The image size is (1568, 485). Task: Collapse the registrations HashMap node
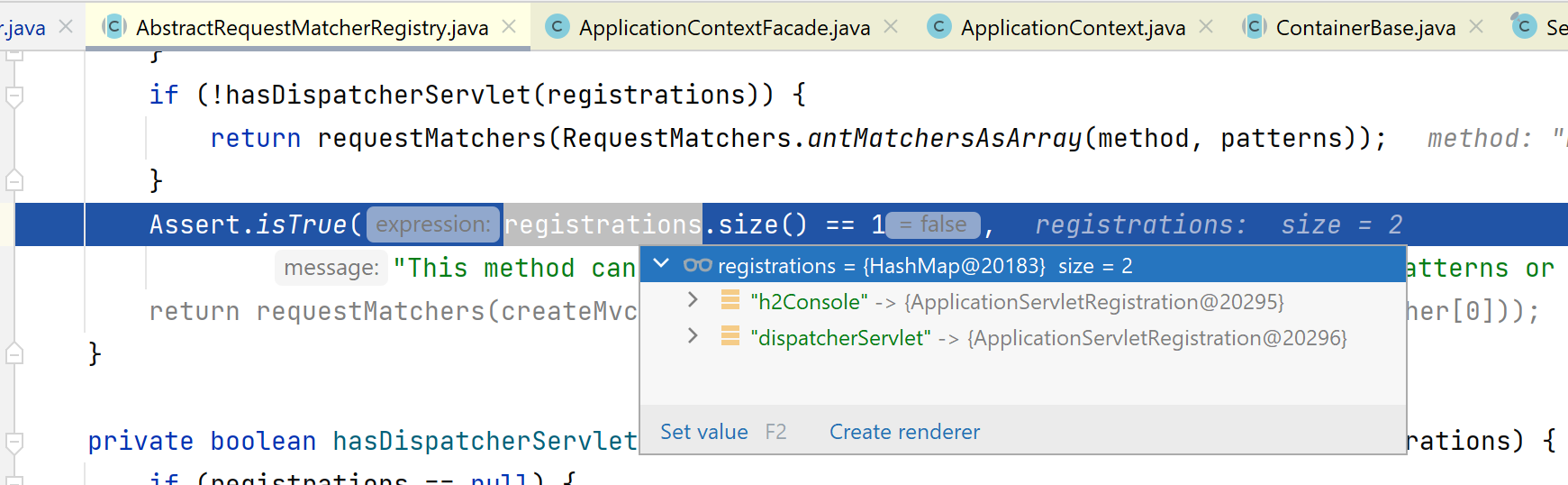coord(662,264)
